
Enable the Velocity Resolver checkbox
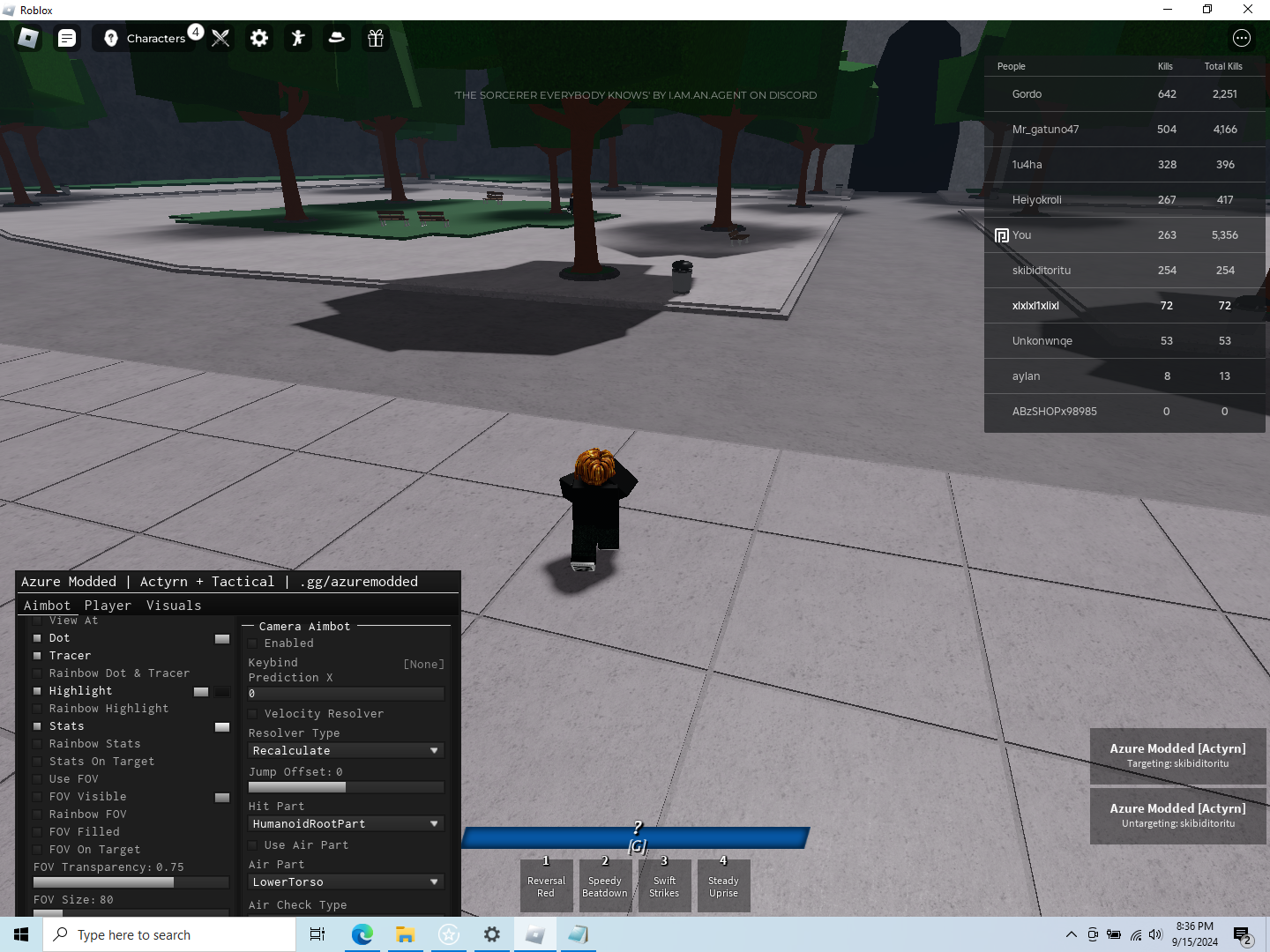tap(253, 713)
